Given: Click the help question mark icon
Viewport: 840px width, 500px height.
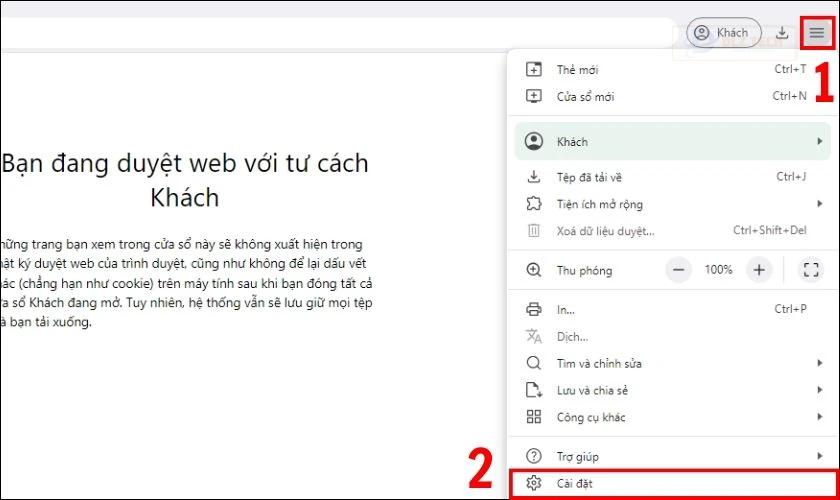Looking at the screenshot, I should [534, 456].
